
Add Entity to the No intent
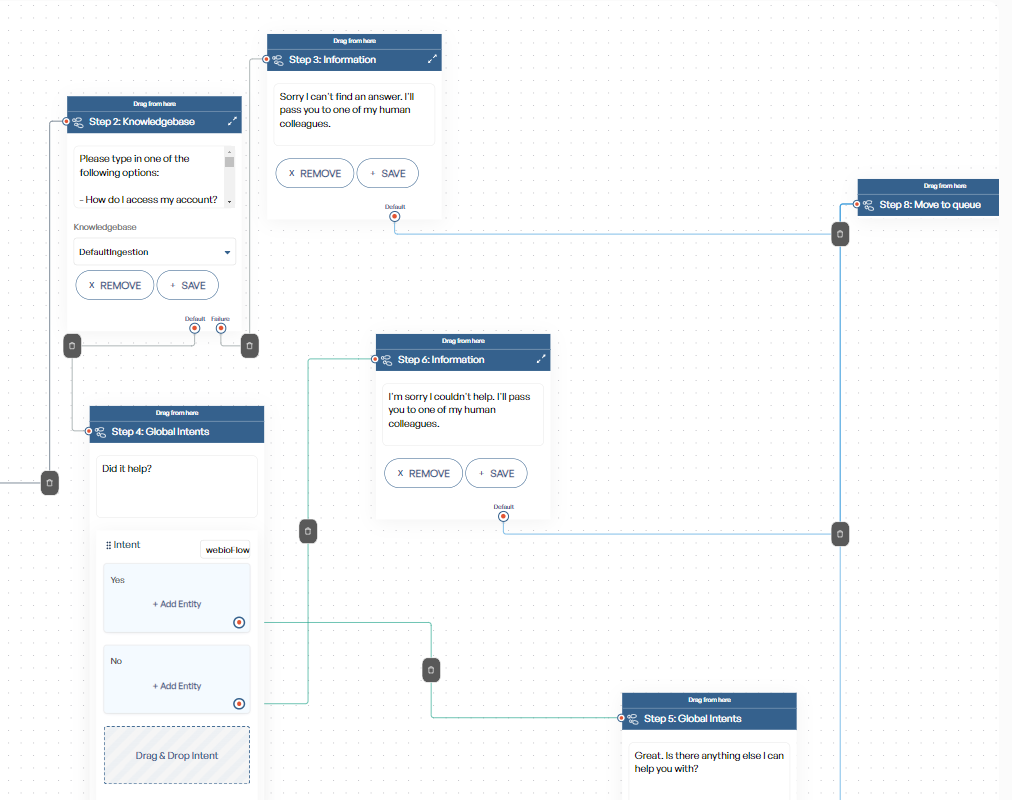(x=177, y=686)
